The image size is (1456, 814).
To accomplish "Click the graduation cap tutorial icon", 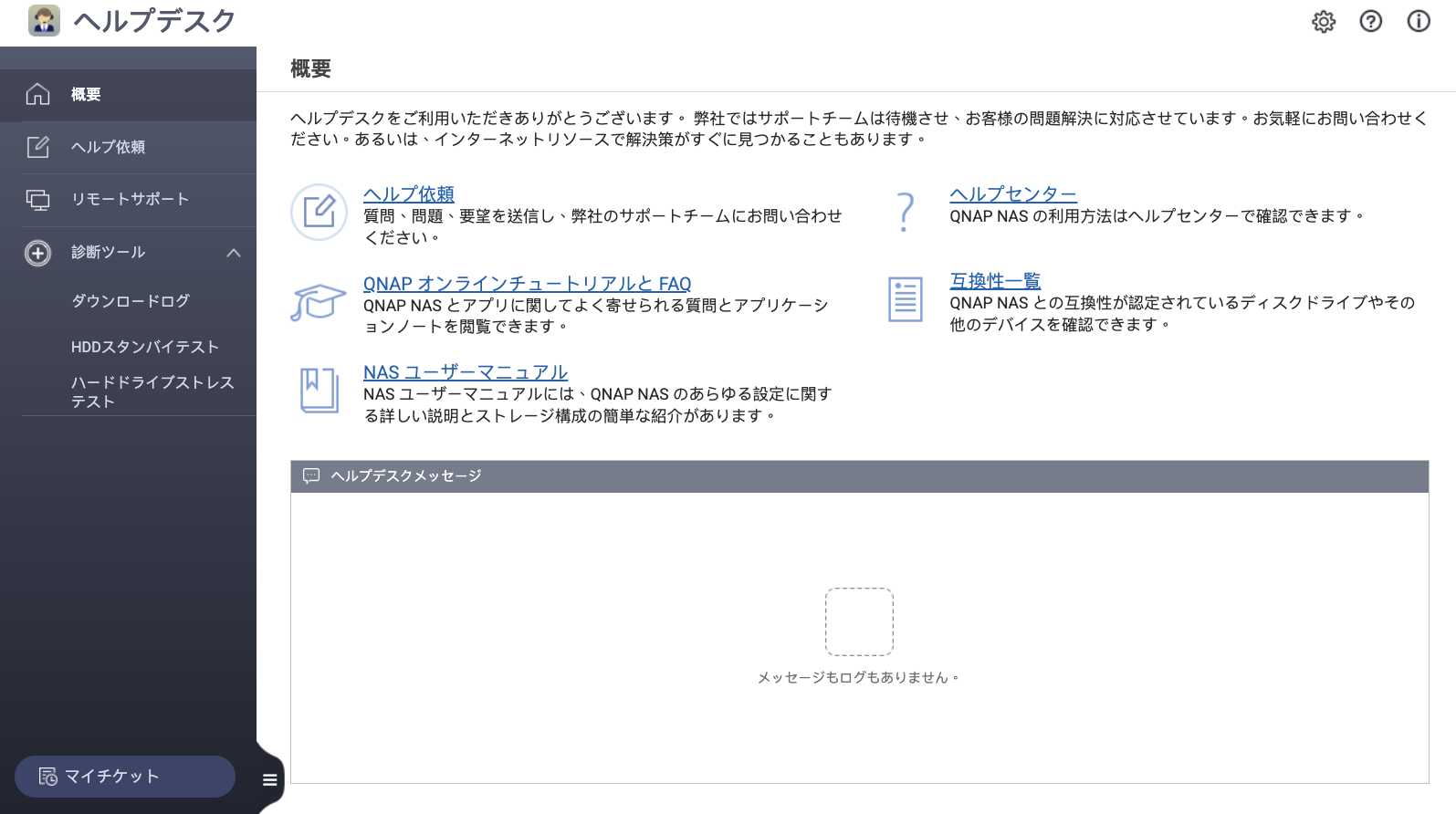I will pos(318,302).
